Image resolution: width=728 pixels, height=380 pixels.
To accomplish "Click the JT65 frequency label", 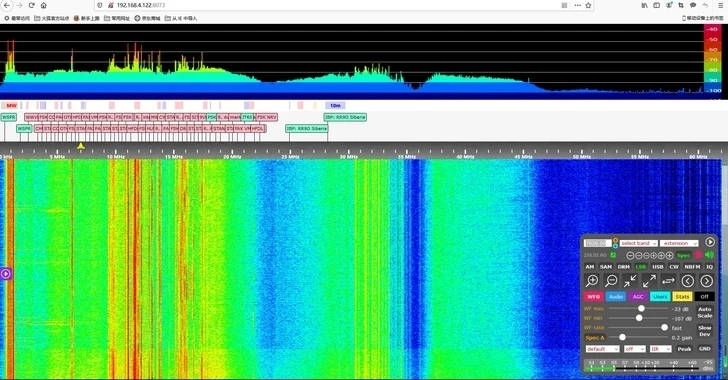I will click(x=247, y=117).
